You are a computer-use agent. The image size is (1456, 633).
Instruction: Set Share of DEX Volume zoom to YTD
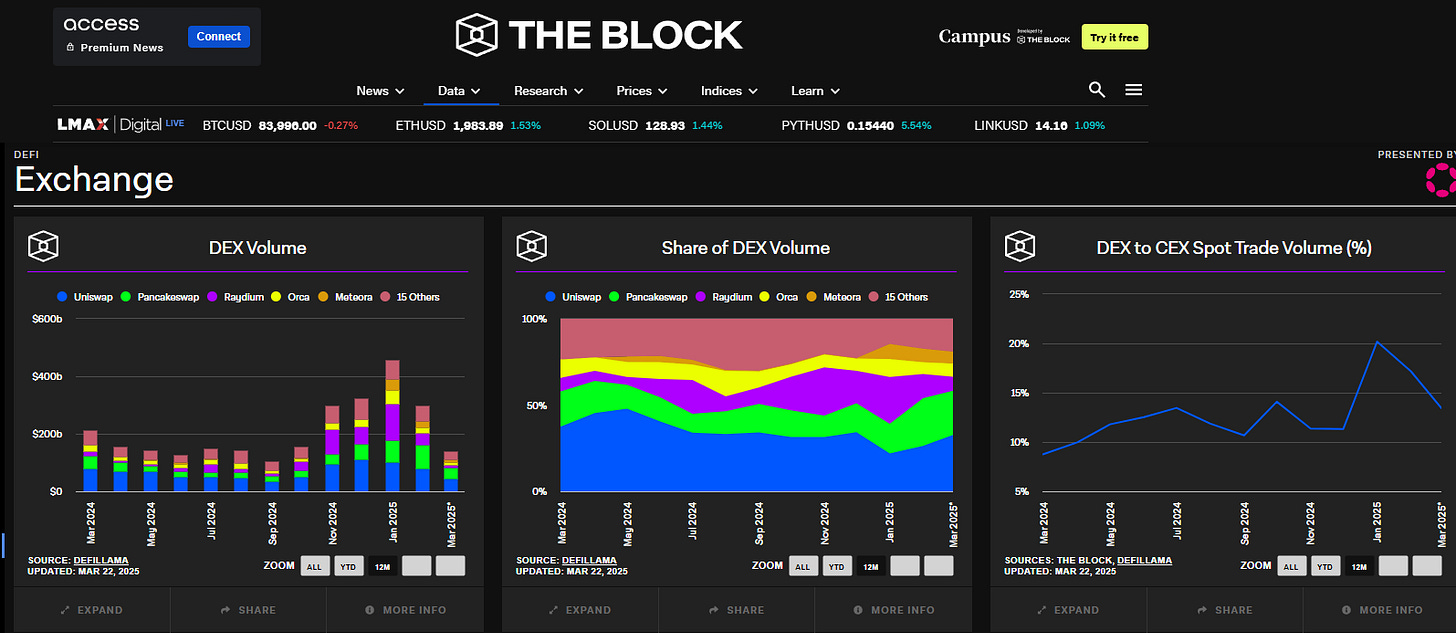837,566
